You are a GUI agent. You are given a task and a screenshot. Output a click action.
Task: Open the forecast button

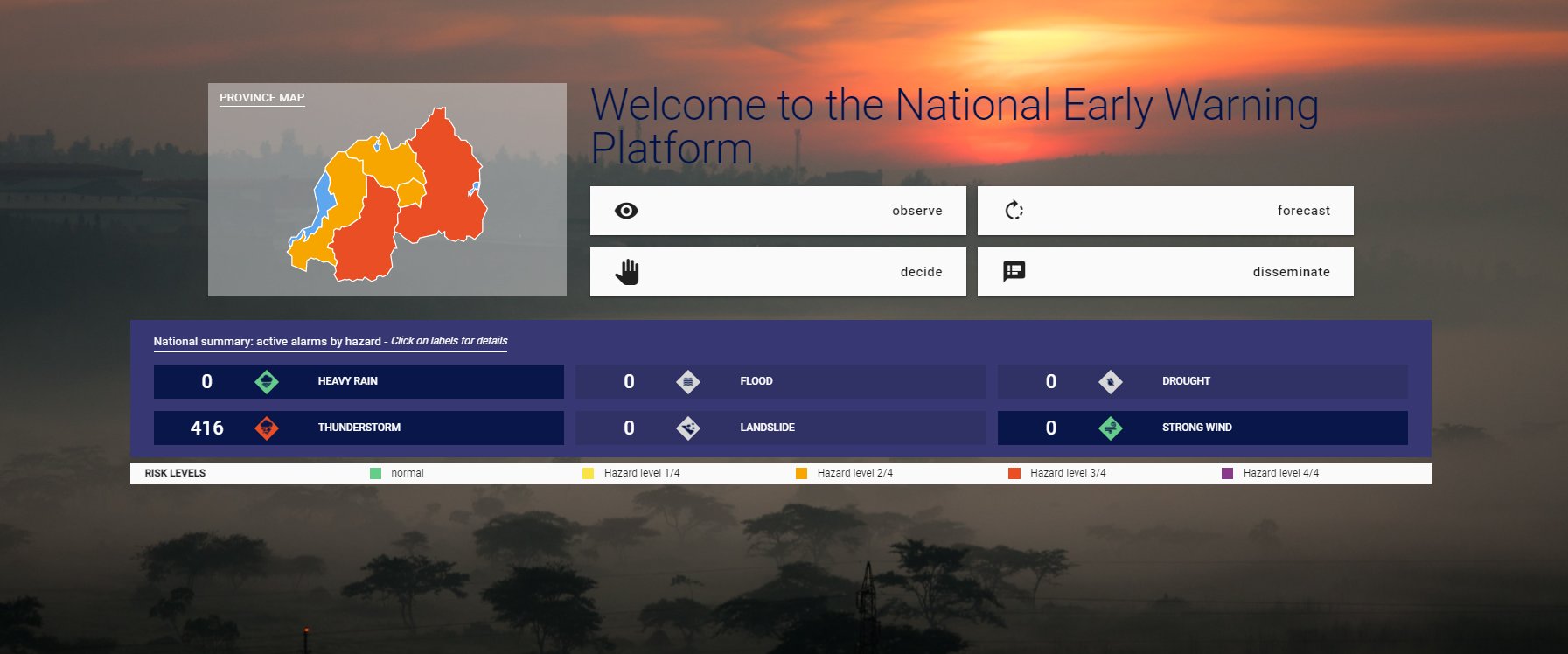[1165, 211]
